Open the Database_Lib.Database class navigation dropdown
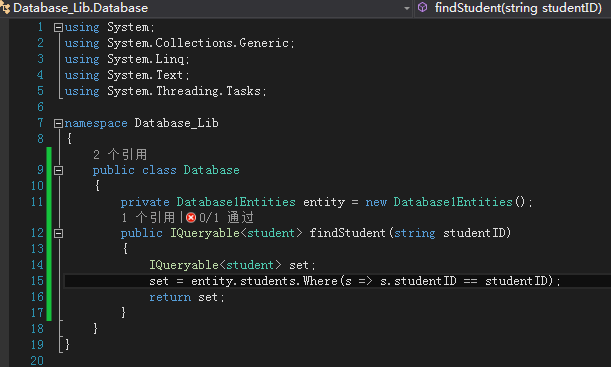This screenshot has height=367, width=611. pyautogui.click(x=207, y=8)
